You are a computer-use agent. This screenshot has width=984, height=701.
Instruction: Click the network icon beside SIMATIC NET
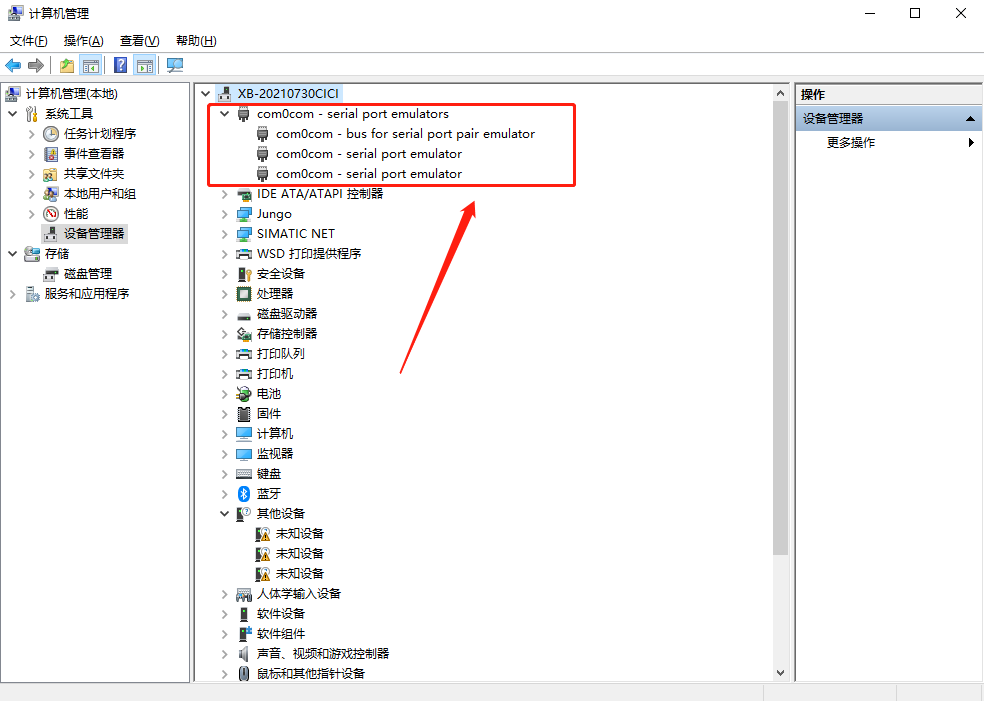tap(243, 234)
